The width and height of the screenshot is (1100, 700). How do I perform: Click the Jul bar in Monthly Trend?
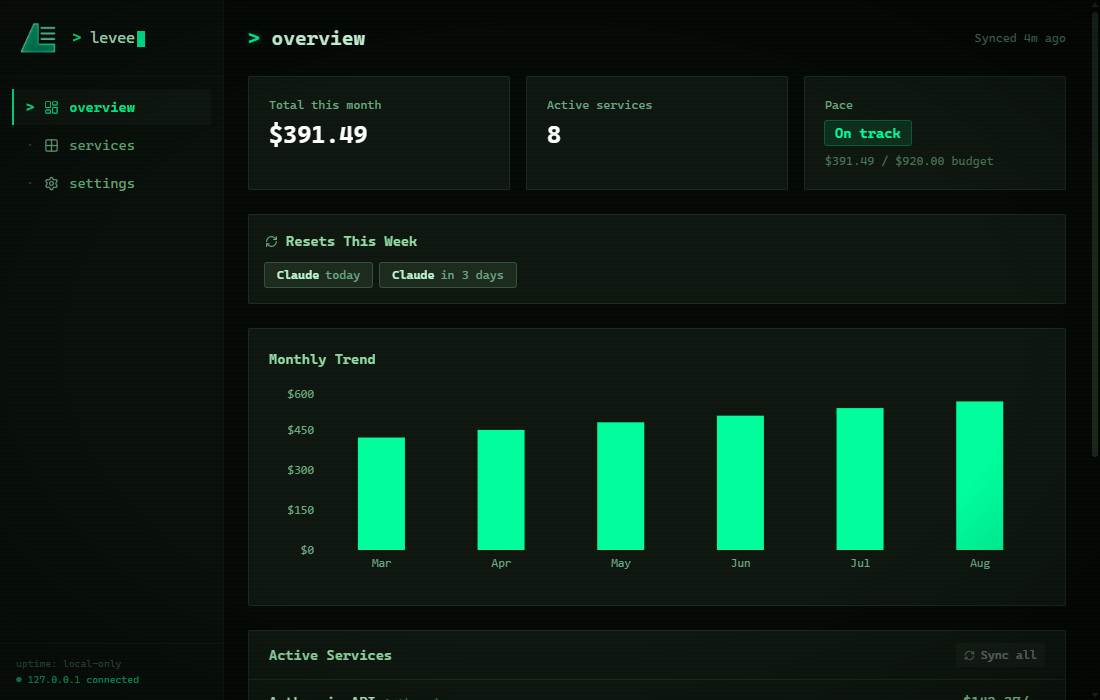(x=860, y=479)
